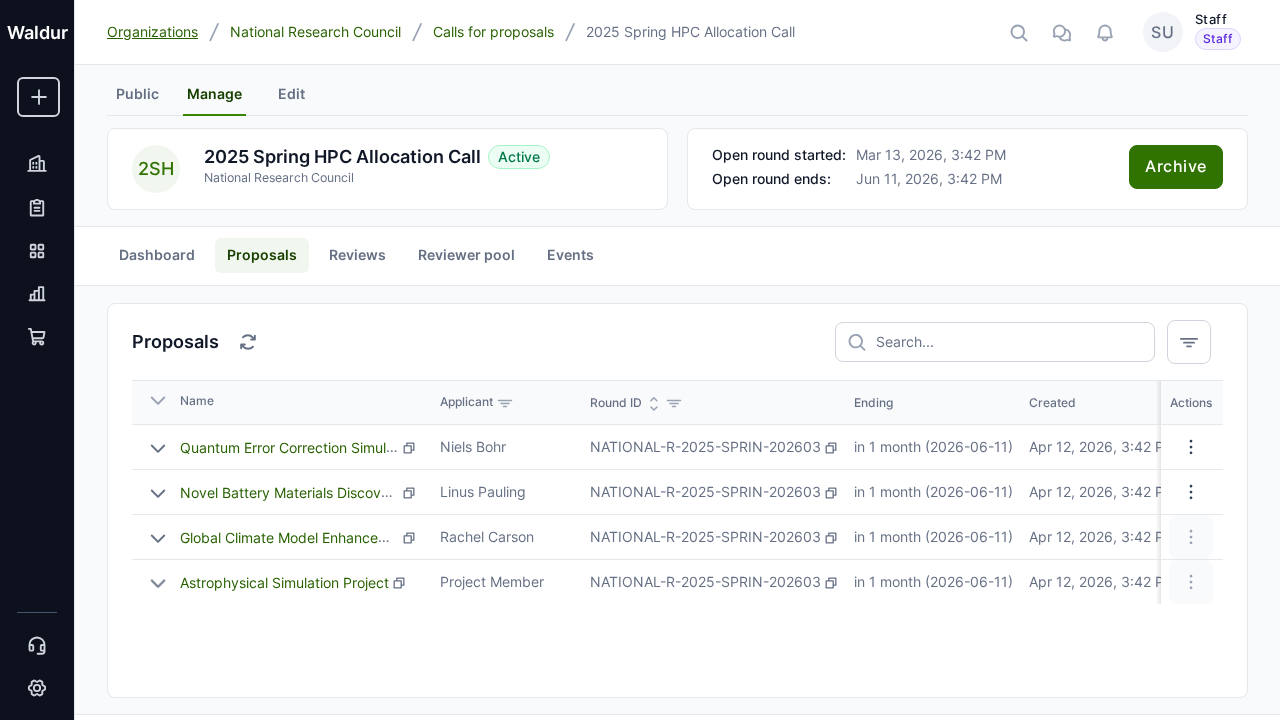Image resolution: width=1280 pixels, height=720 pixels.
Task: Sort the table by Round ID
Action: point(654,403)
